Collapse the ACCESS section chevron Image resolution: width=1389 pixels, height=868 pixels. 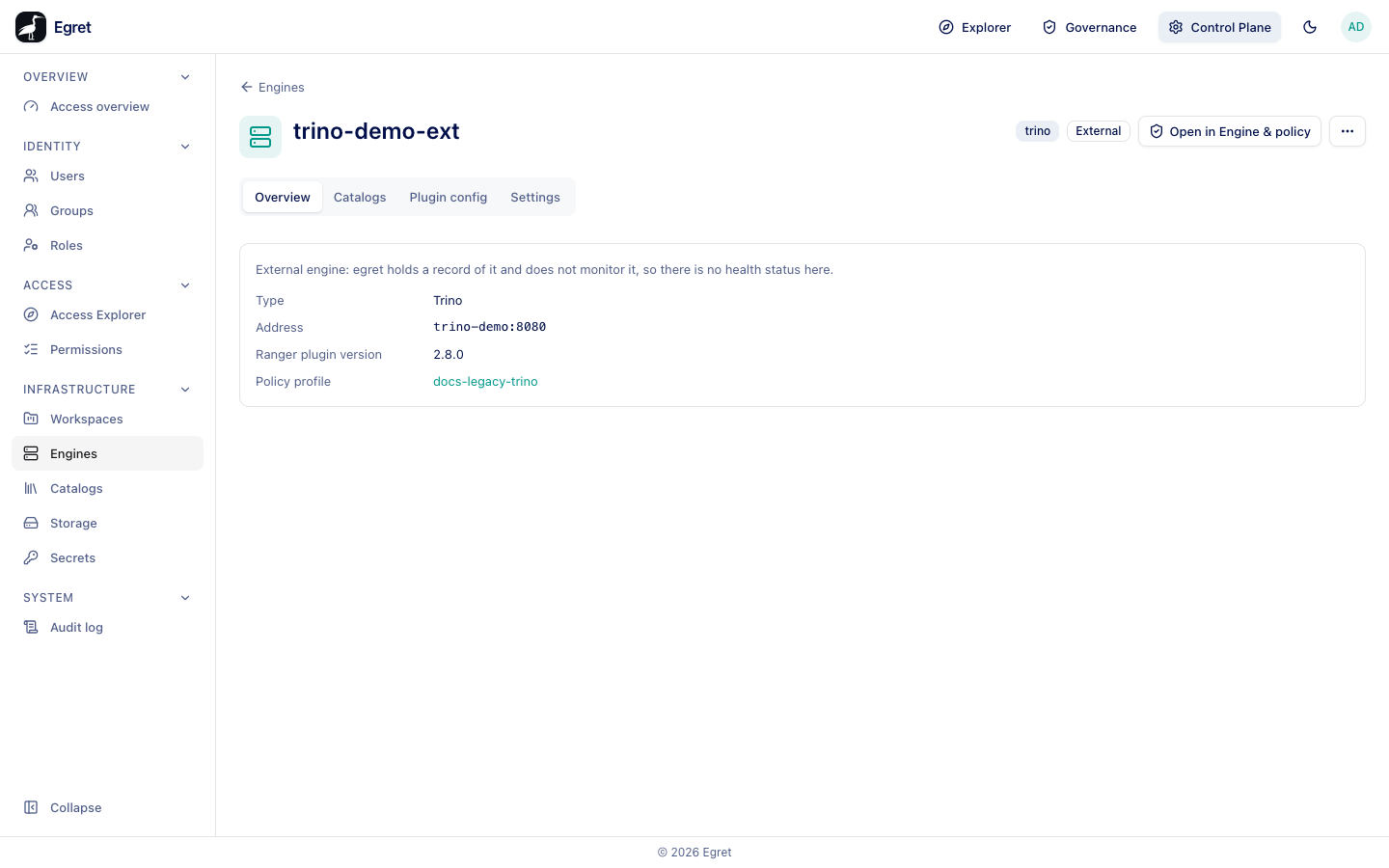pos(185,285)
